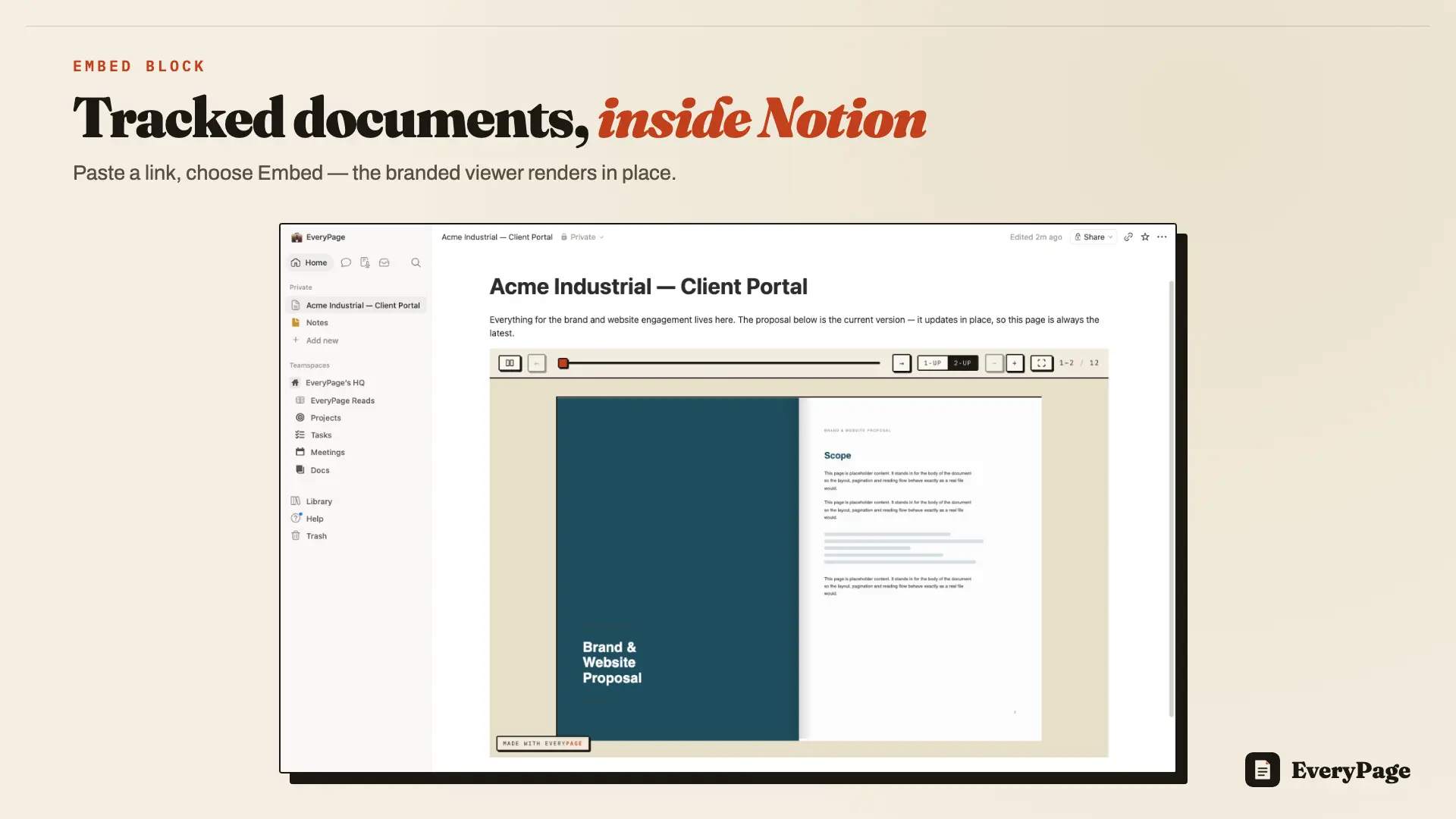Click the Teamspaces section header
The width and height of the screenshot is (1456, 819).
tap(309, 366)
